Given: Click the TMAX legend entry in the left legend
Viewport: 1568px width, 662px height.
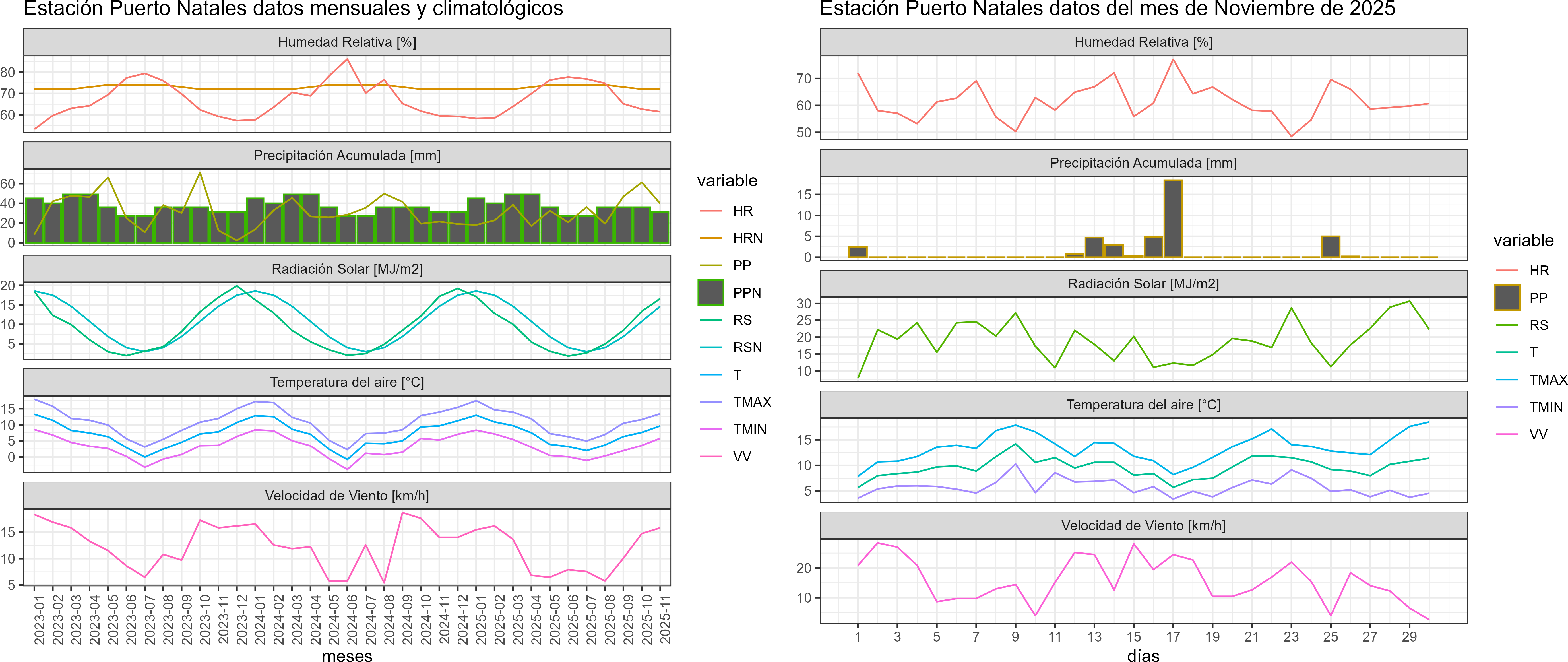Looking at the screenshot, I should 752,402.
